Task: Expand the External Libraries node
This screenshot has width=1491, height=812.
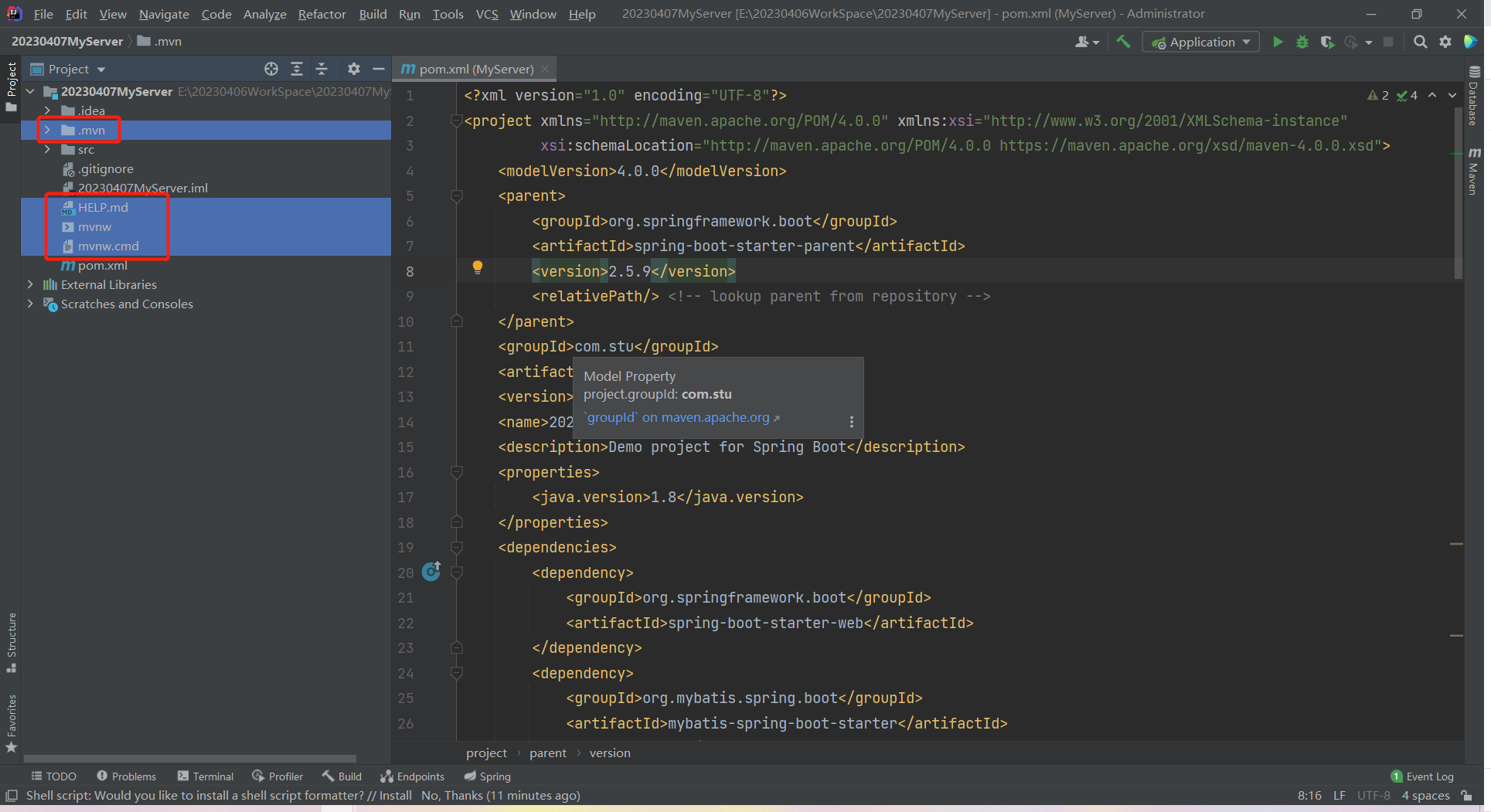Action: point(30,285)
